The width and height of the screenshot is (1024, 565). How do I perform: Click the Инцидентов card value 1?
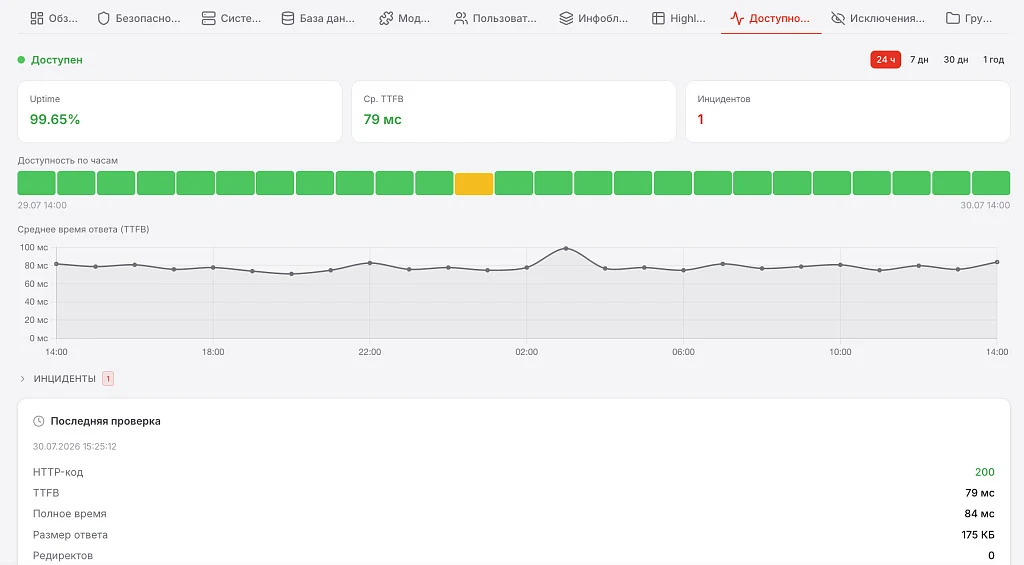tap(700, 120)
